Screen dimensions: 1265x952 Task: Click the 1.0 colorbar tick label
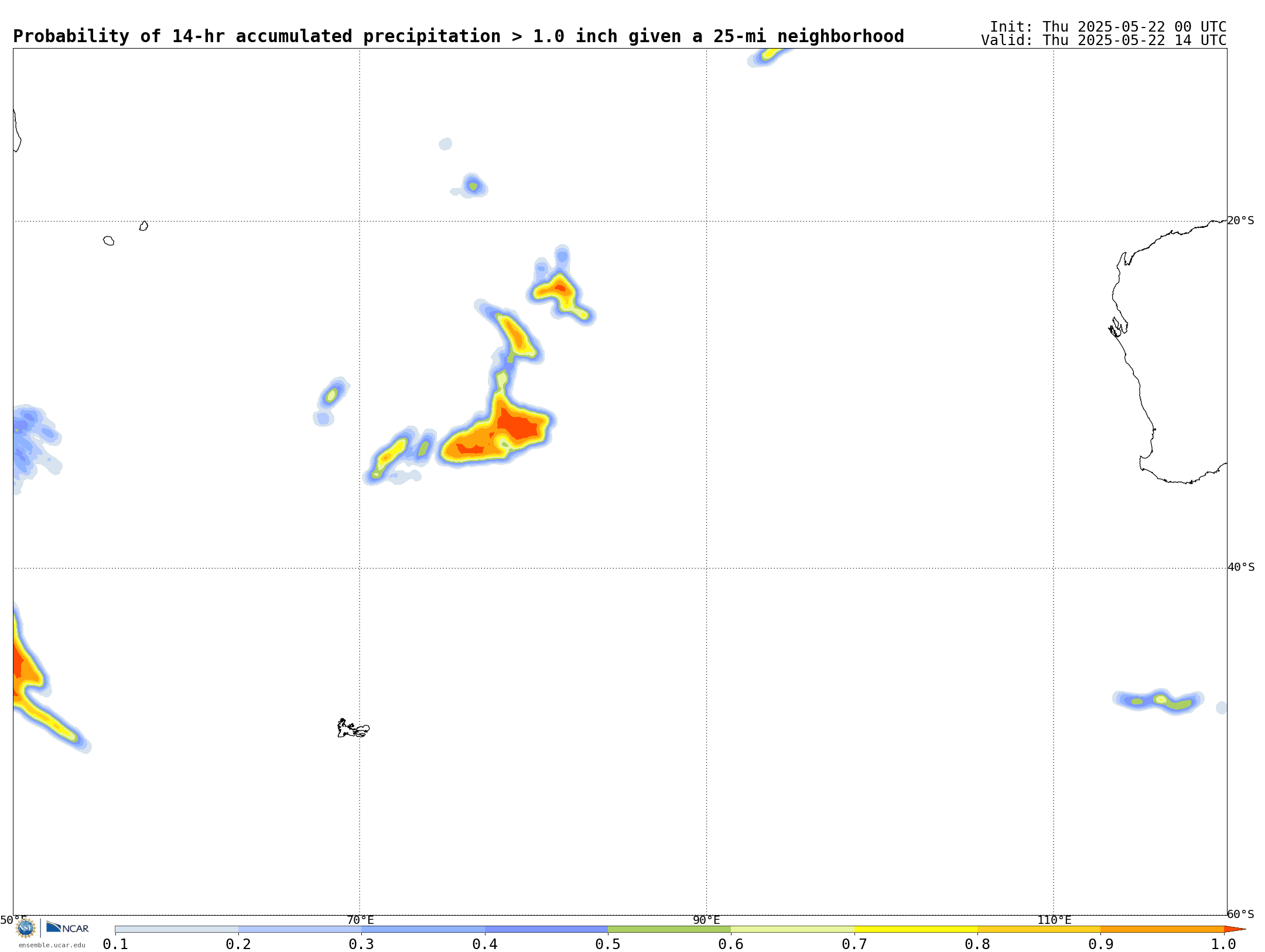[1223, 944]
